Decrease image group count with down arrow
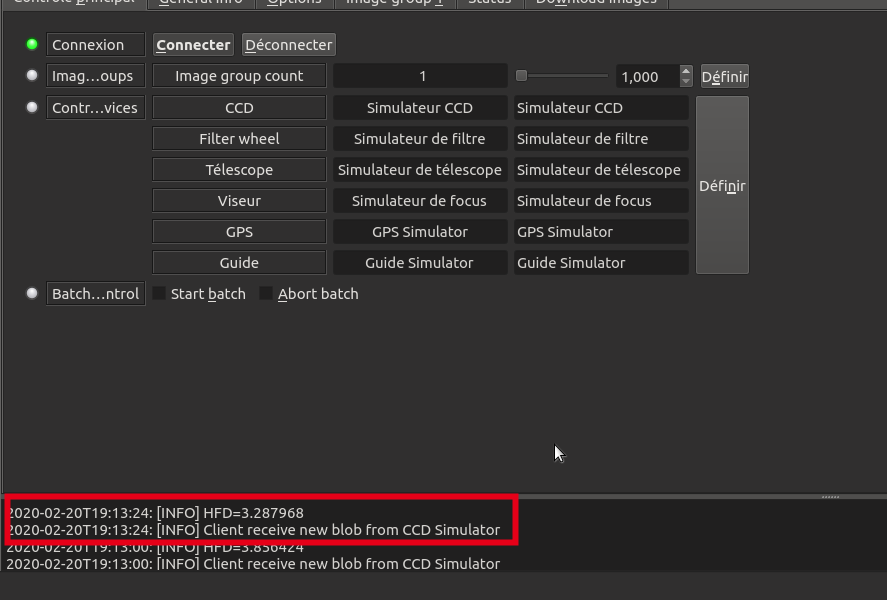This screenshot has width=887, height=600. pos(686,81)
